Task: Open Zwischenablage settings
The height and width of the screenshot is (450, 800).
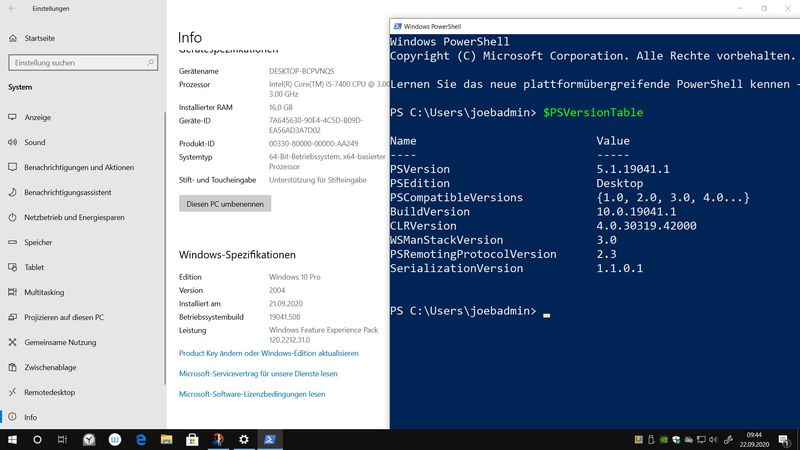Action: 51,367
